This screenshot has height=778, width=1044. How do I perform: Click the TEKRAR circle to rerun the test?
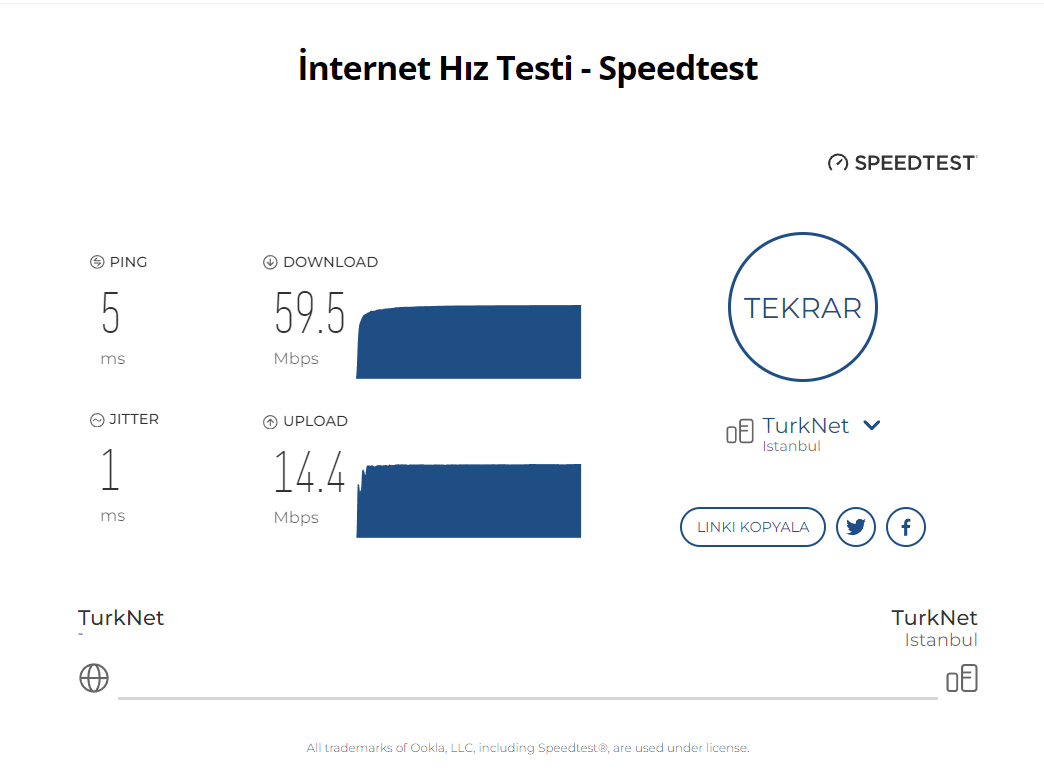(x=802, y=307)
